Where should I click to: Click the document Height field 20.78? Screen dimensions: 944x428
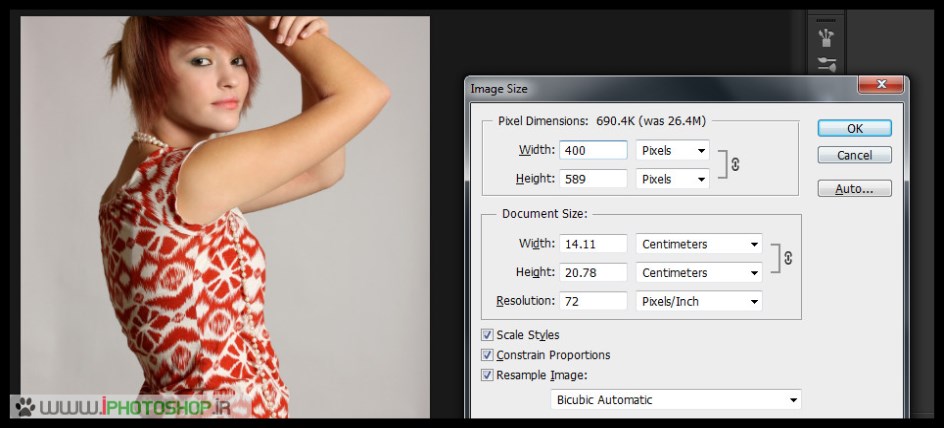[593, 273]
